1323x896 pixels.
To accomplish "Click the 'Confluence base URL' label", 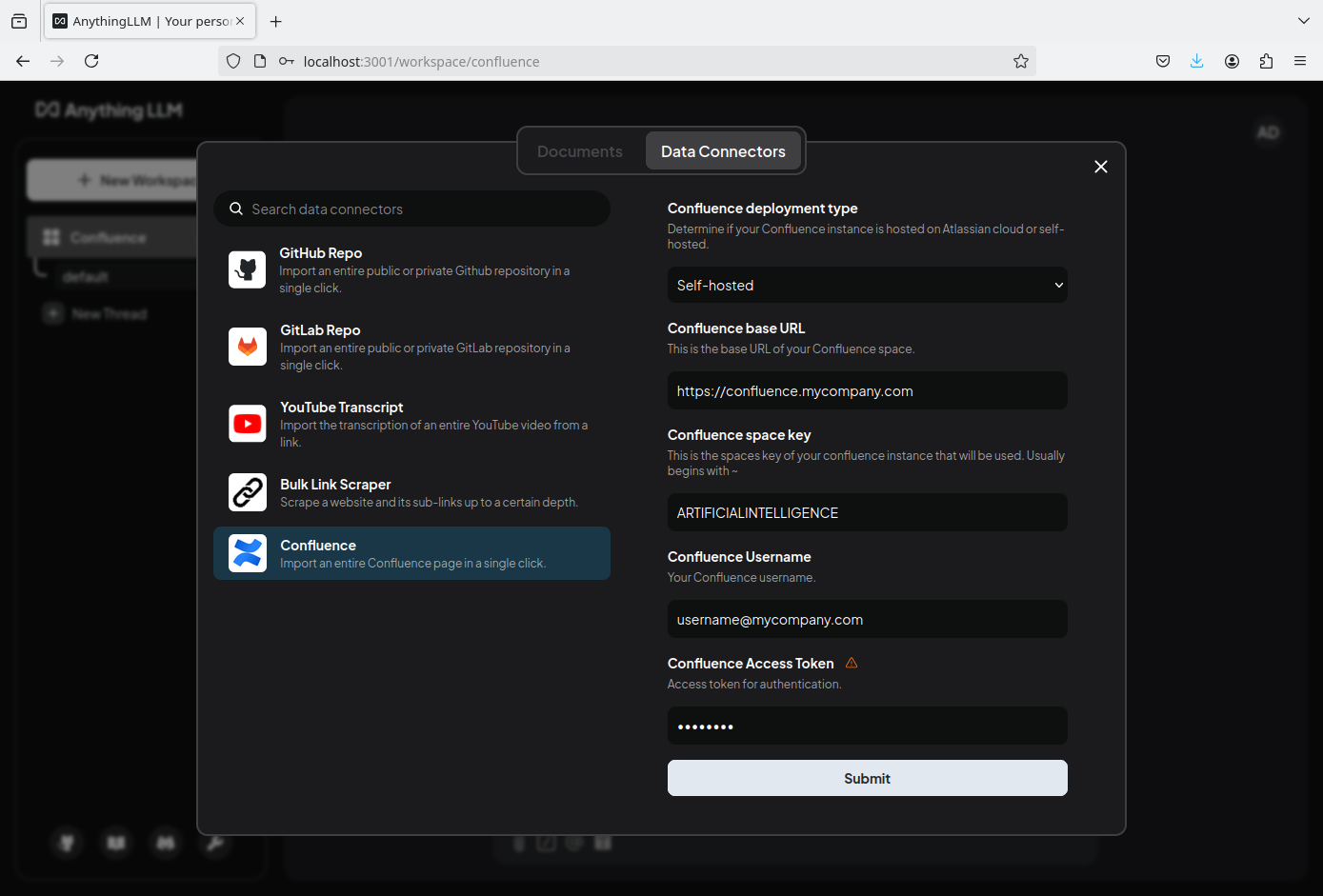I will 736,328.
